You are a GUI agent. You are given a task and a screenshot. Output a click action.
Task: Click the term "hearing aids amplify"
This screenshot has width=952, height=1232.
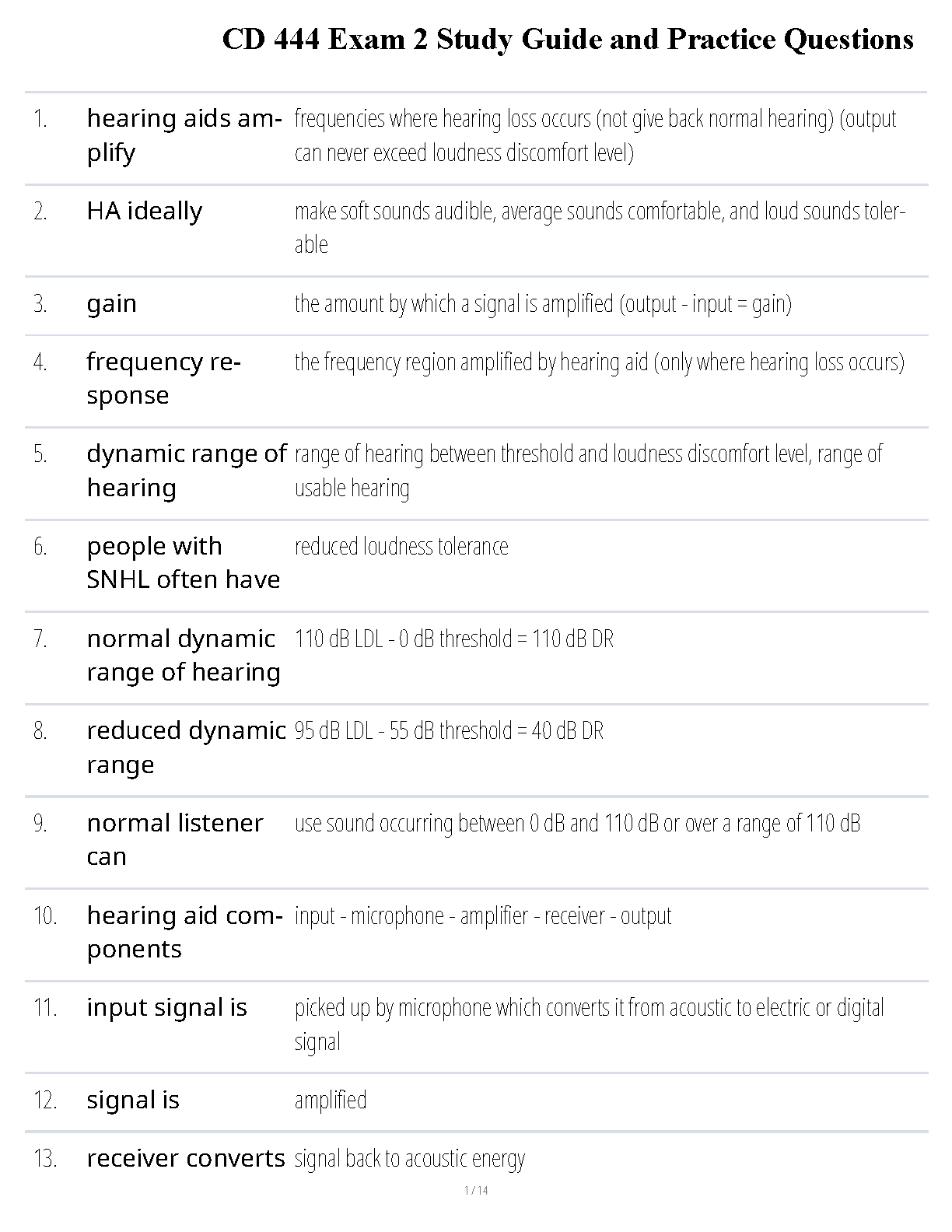pyautogui.click(x=184, y=135)
